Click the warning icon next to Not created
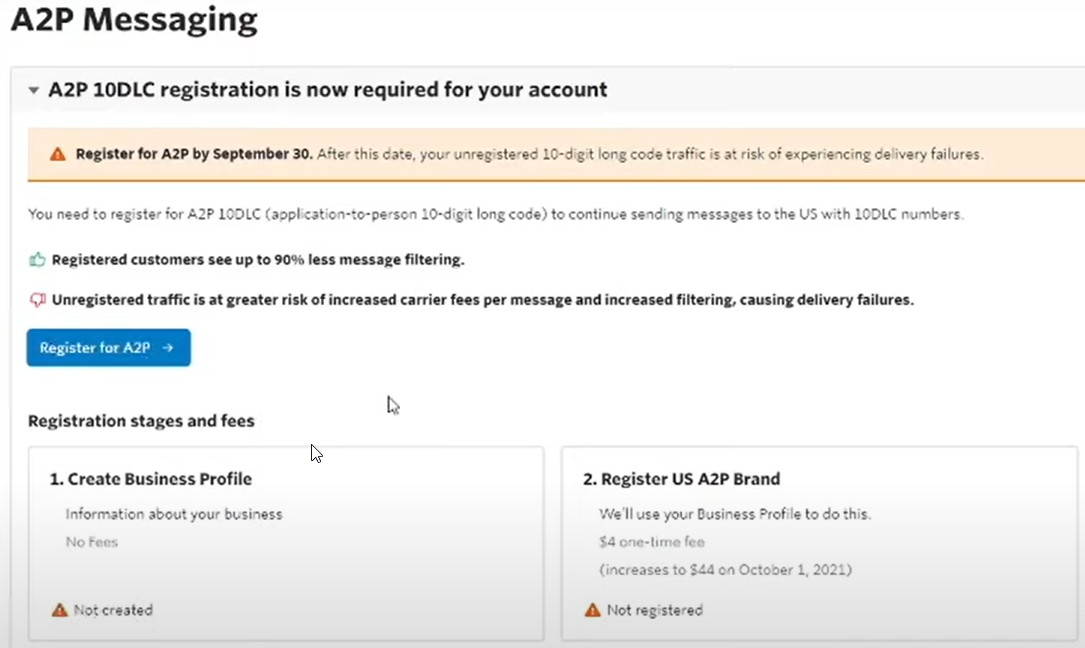The height and width of the screenshot is (648, 1085). [60, 610]
